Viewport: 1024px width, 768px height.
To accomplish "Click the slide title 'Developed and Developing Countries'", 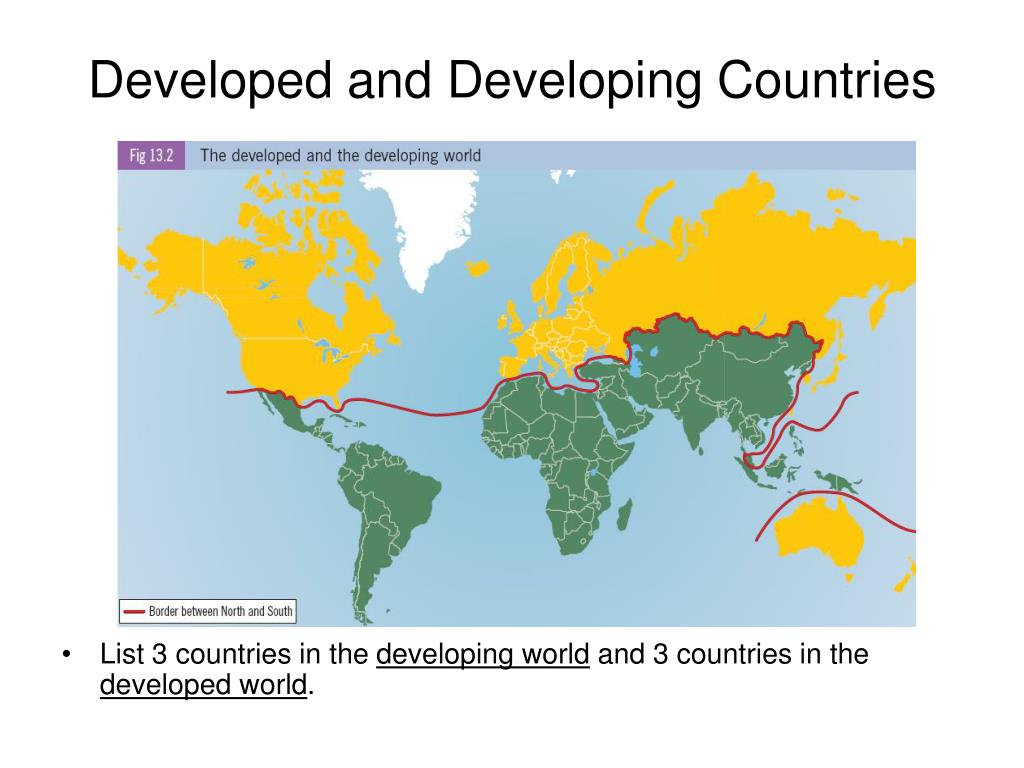I will tap(512, 80).
